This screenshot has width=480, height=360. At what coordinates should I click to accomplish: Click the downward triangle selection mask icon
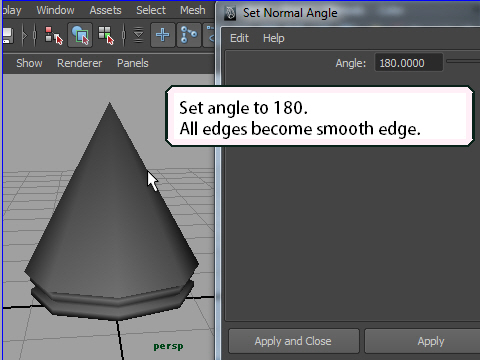point(138,35)
